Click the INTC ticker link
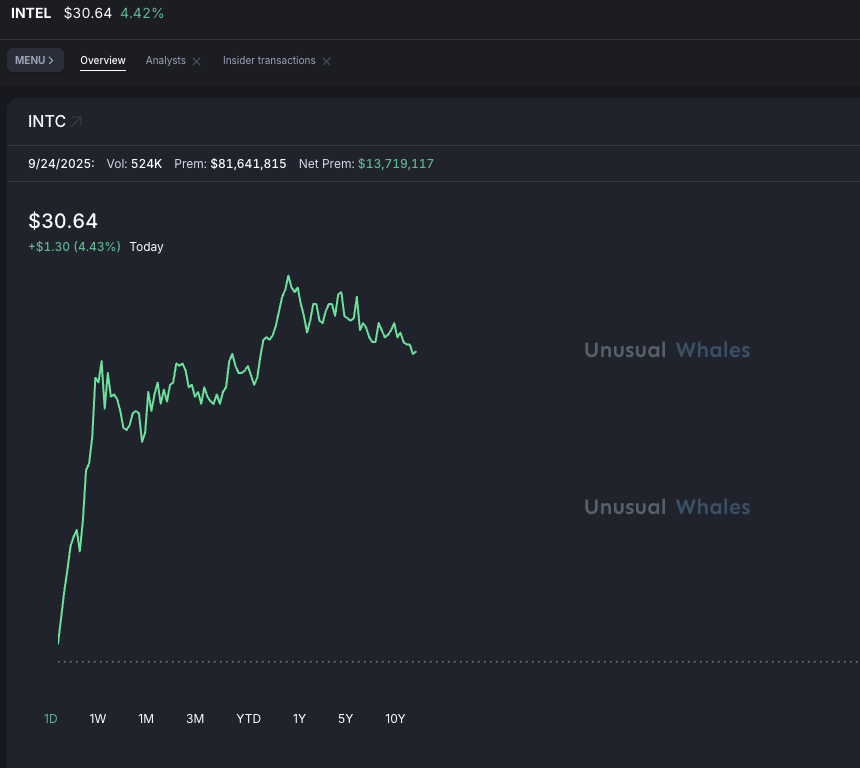Viewport: 860px width, 768px height. pos(47,122)
